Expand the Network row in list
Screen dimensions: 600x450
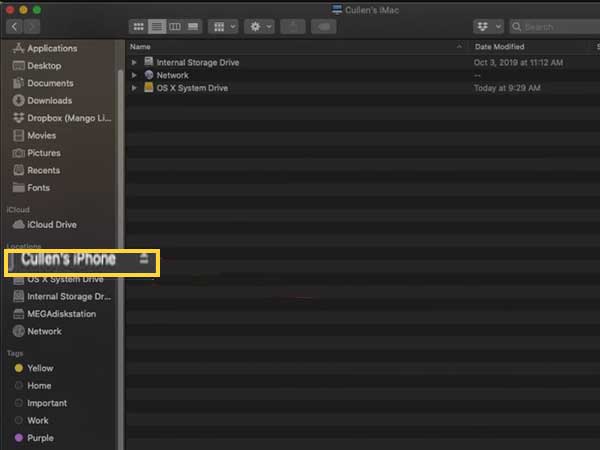coord(134,75)
